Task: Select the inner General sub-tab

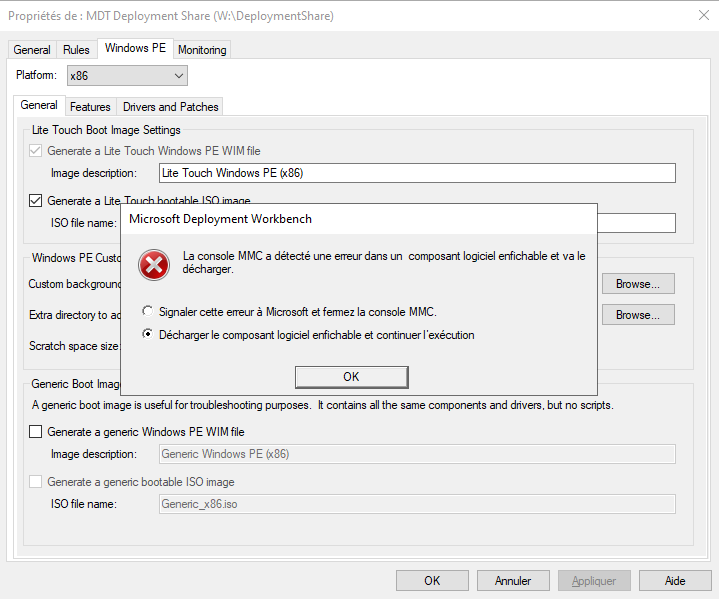Action: click(39, 105)
